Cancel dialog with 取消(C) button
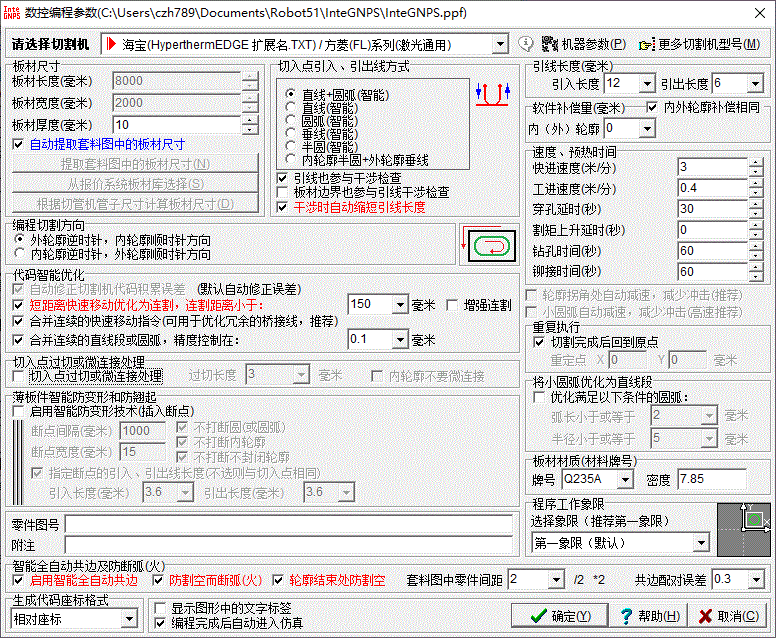The height and width of the screenshot is (638, 776). [728, 616]
